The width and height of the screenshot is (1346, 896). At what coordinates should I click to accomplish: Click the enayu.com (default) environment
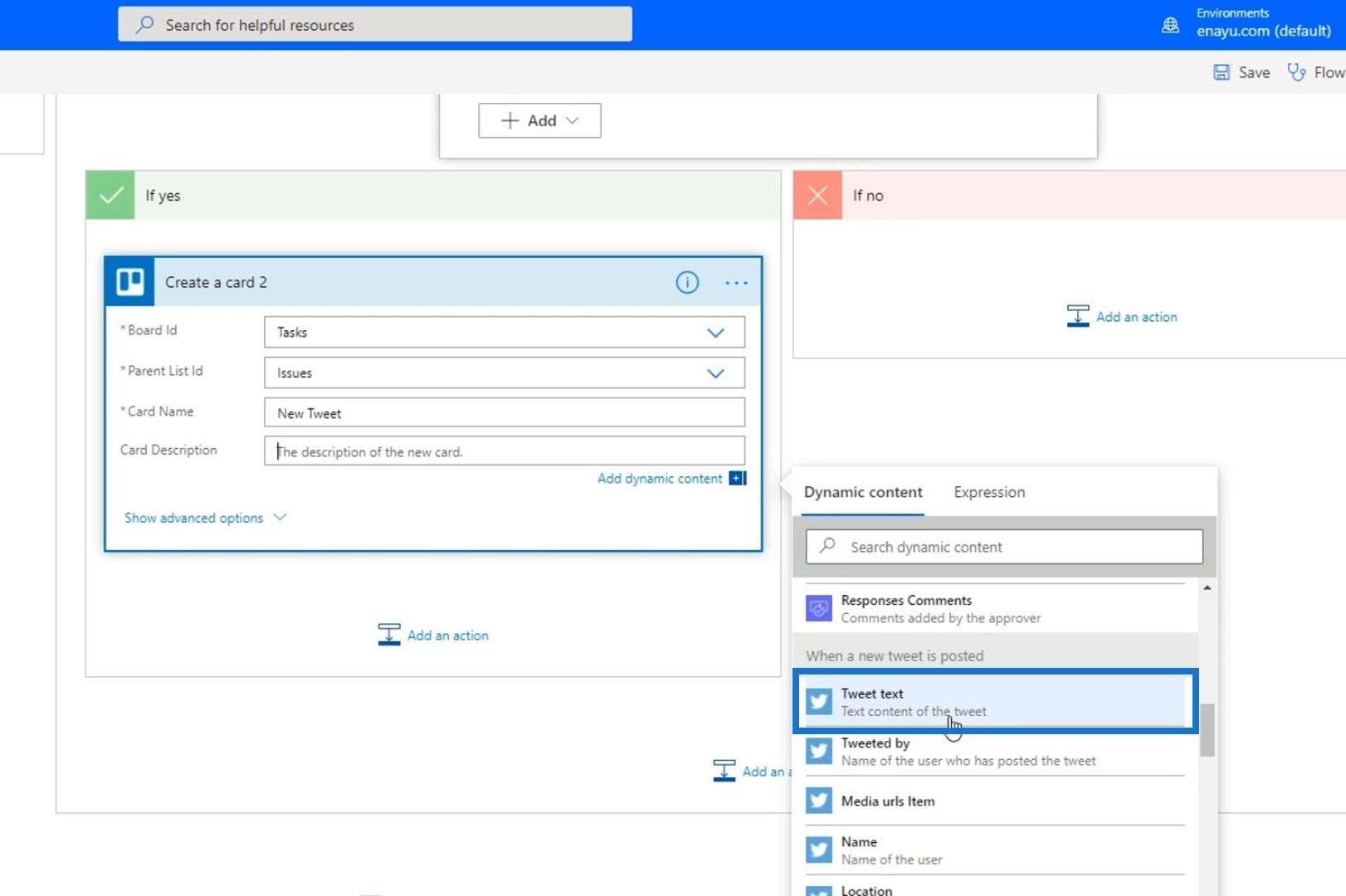pos(1263,31)
